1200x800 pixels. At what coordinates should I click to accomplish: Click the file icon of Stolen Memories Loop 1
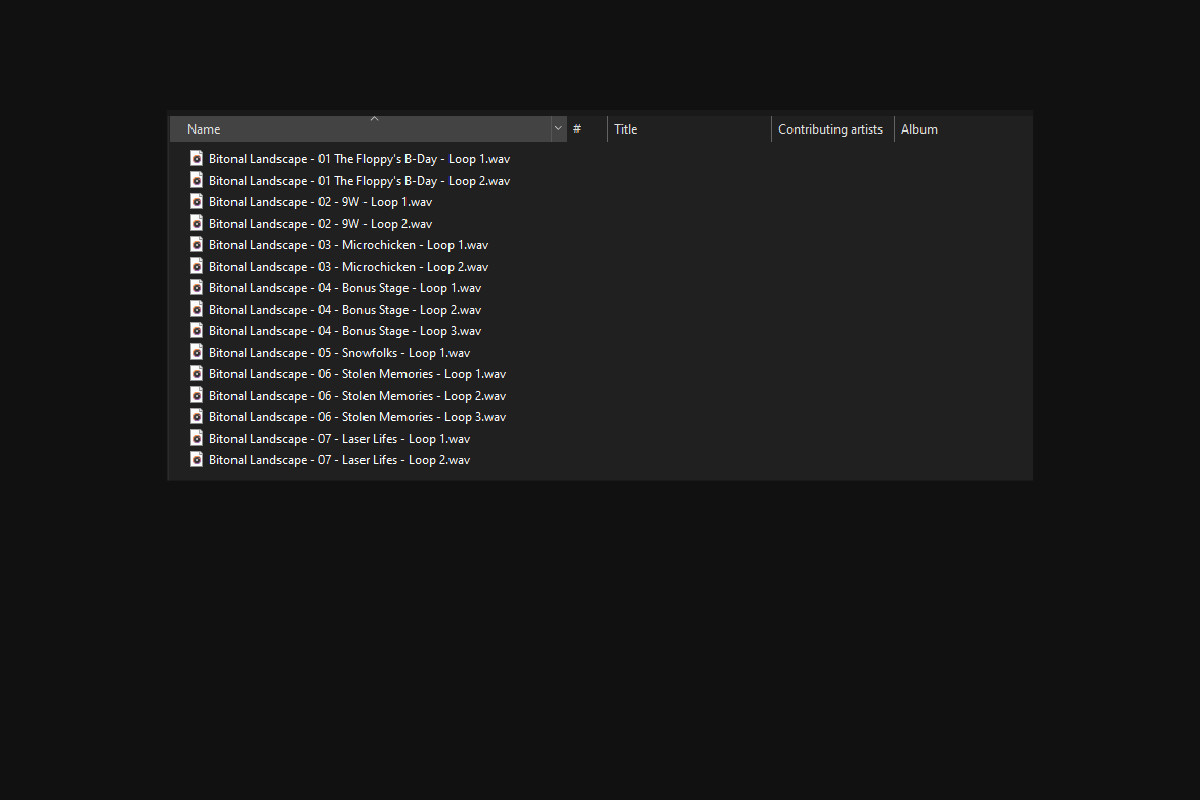pos(197,373)
